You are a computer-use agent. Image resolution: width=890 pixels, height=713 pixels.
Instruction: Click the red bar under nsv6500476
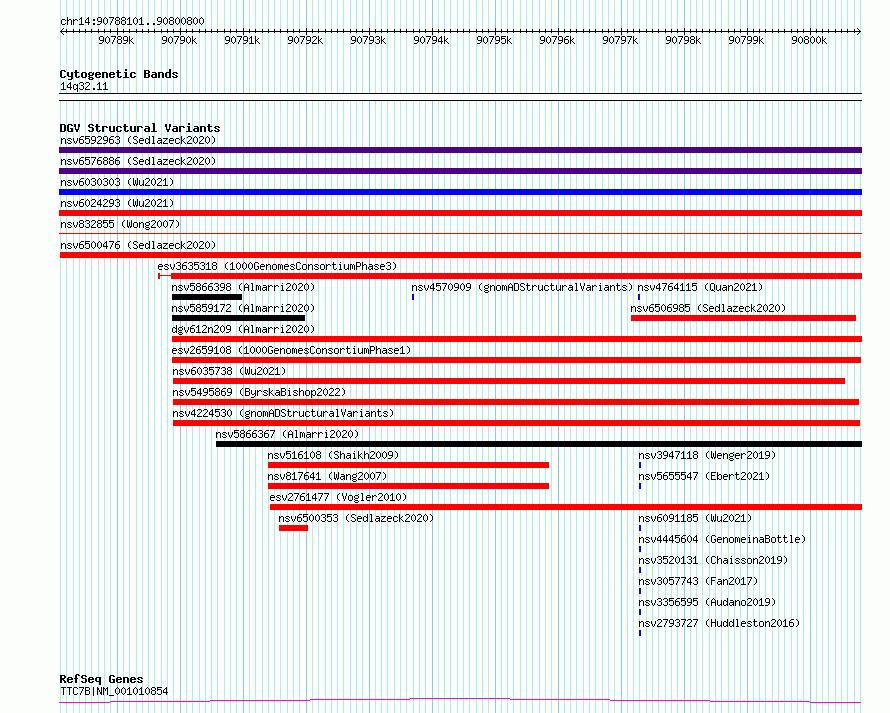pyautogui.click(x=460, y=255)
